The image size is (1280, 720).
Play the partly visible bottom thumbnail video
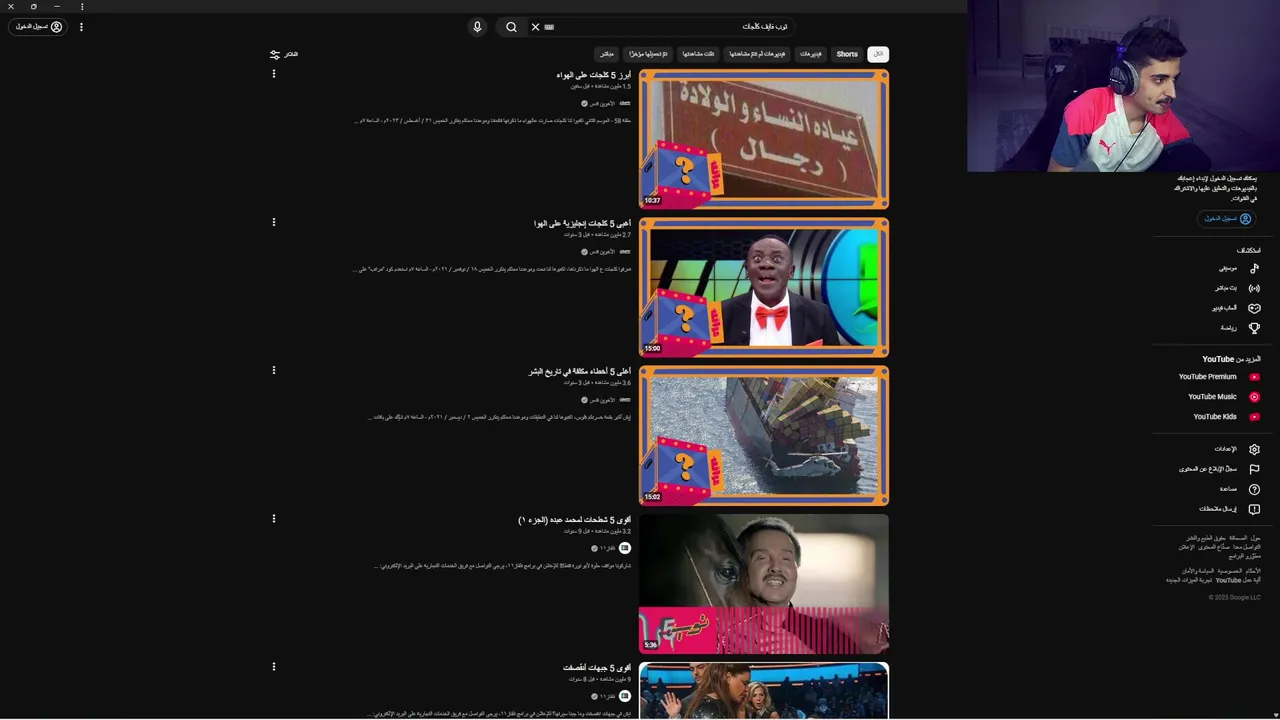coord(764,690)
